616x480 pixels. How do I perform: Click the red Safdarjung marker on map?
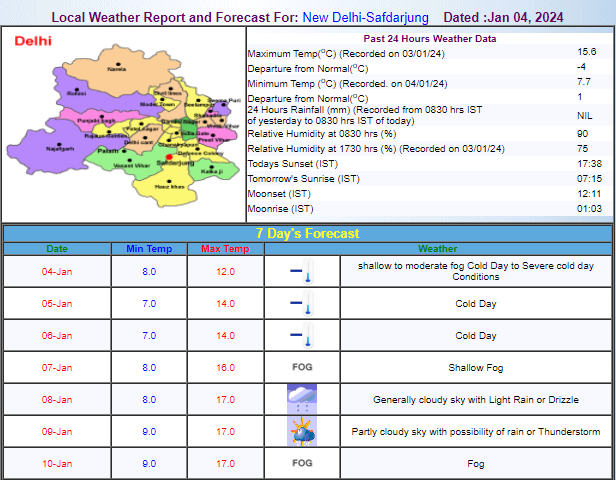point(169,157)
